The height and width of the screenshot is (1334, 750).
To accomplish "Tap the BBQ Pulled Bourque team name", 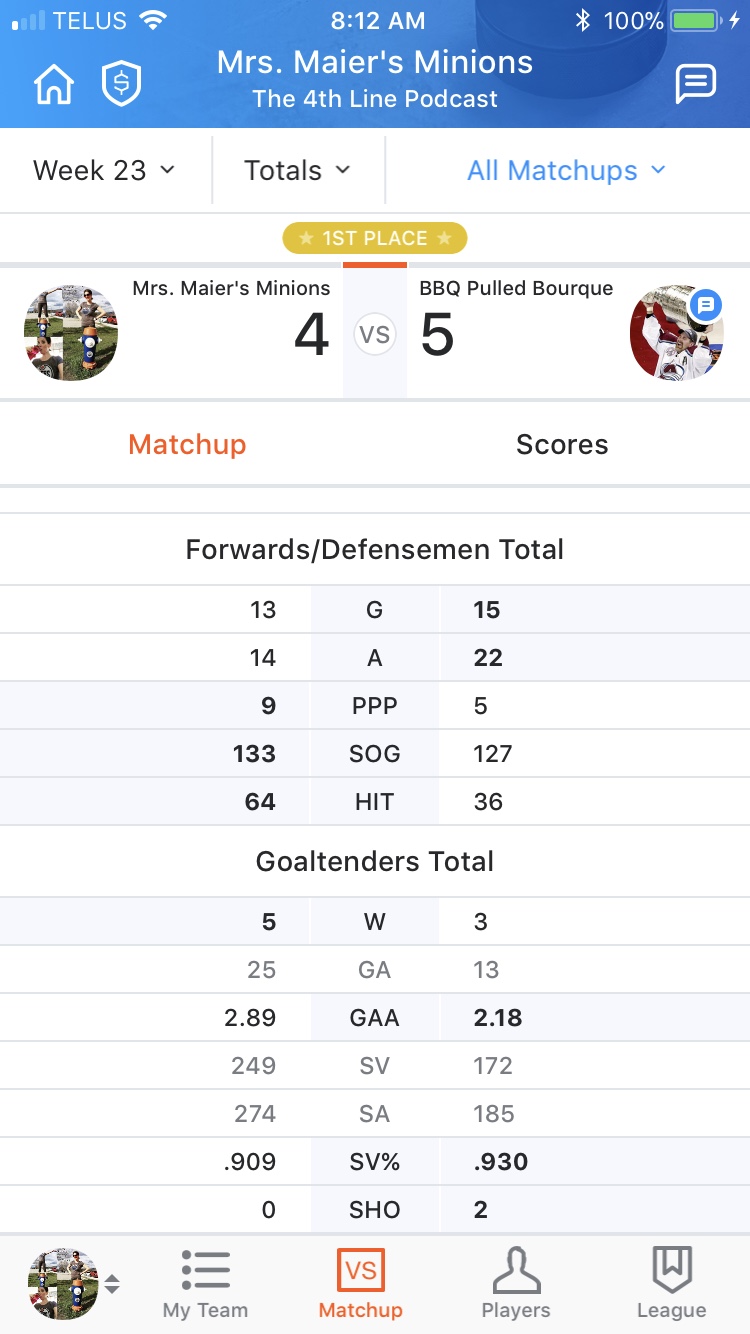I will tap(516, 288).
